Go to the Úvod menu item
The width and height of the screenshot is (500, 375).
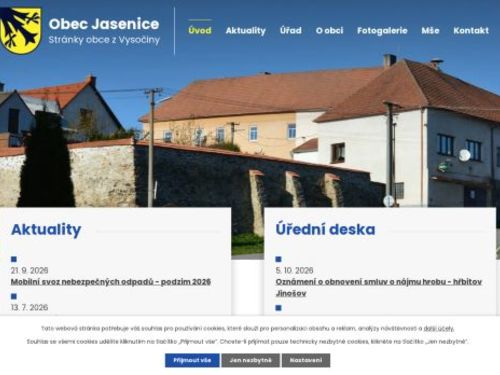200,30
